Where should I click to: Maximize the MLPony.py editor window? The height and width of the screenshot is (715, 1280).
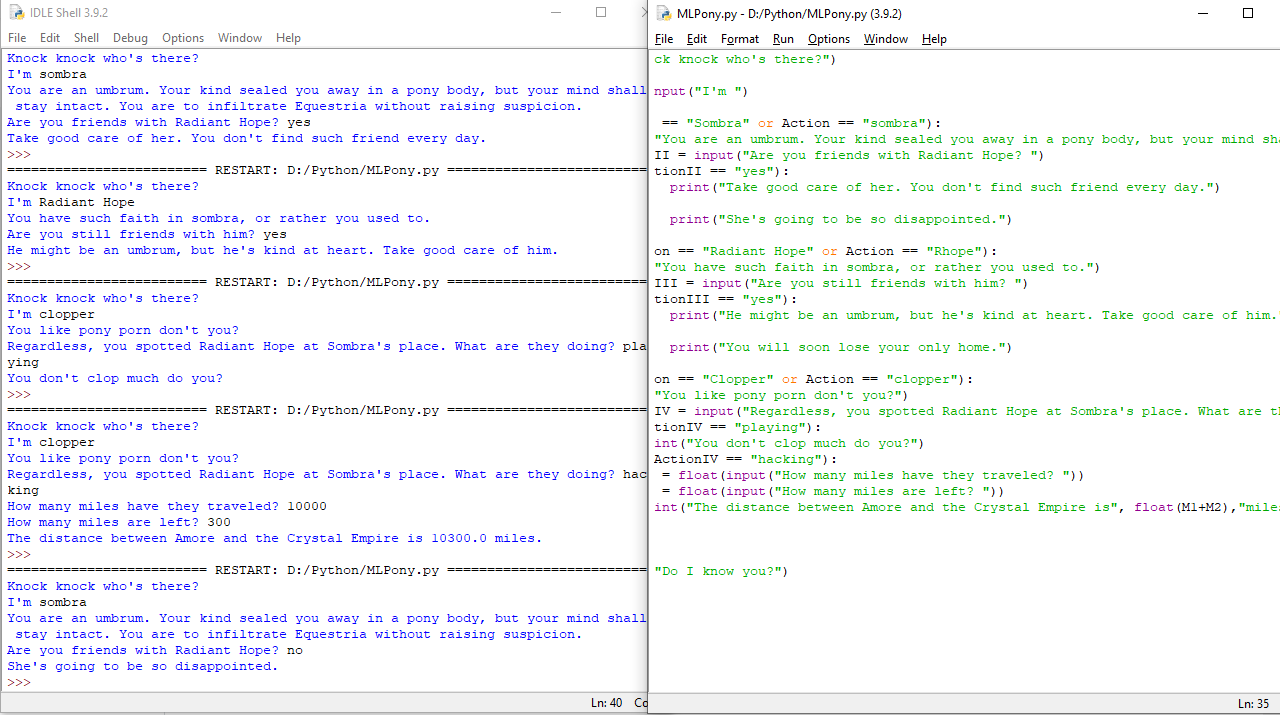[x=1247, y=13]
